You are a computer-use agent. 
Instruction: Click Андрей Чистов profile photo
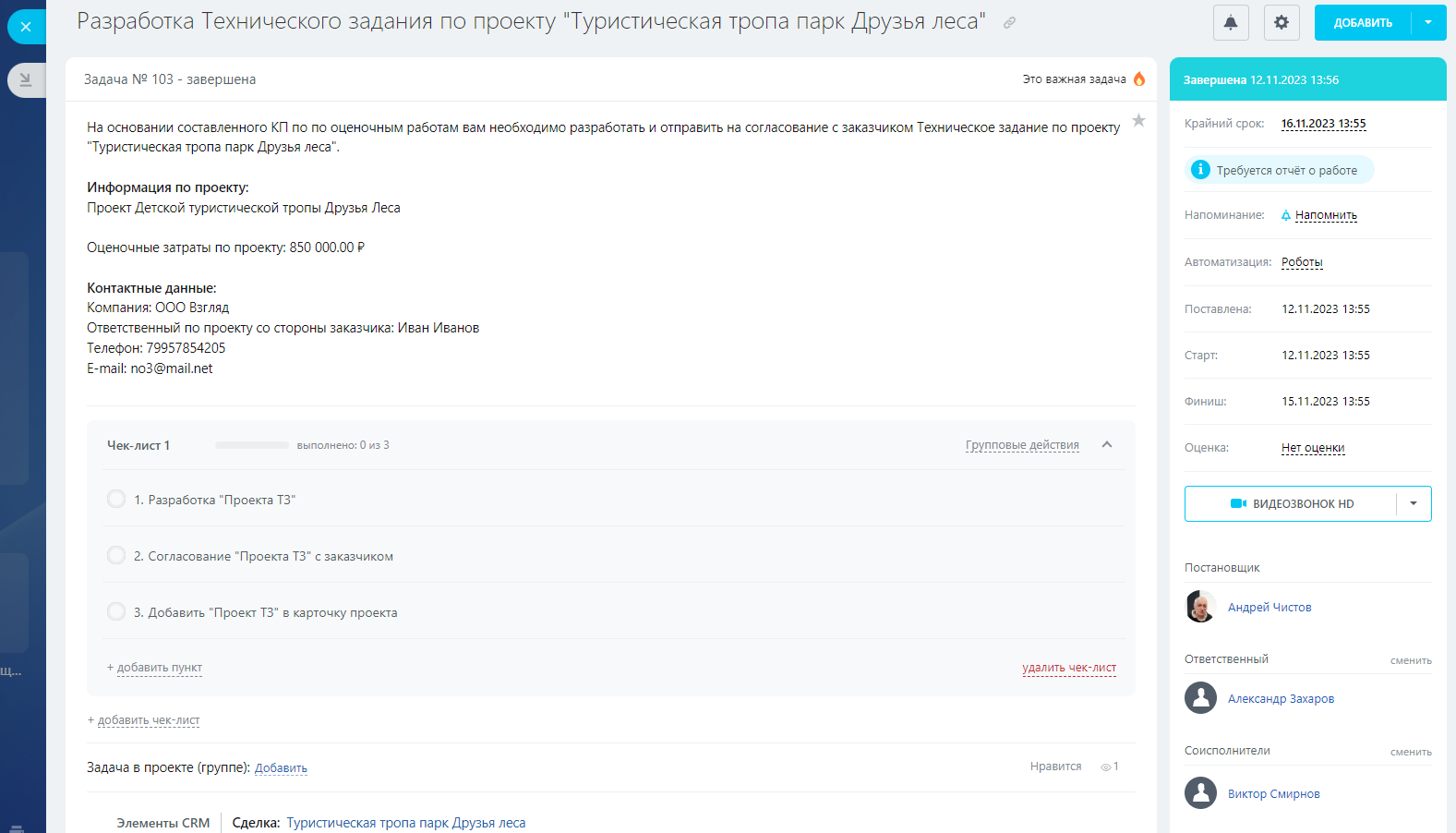1200,607
